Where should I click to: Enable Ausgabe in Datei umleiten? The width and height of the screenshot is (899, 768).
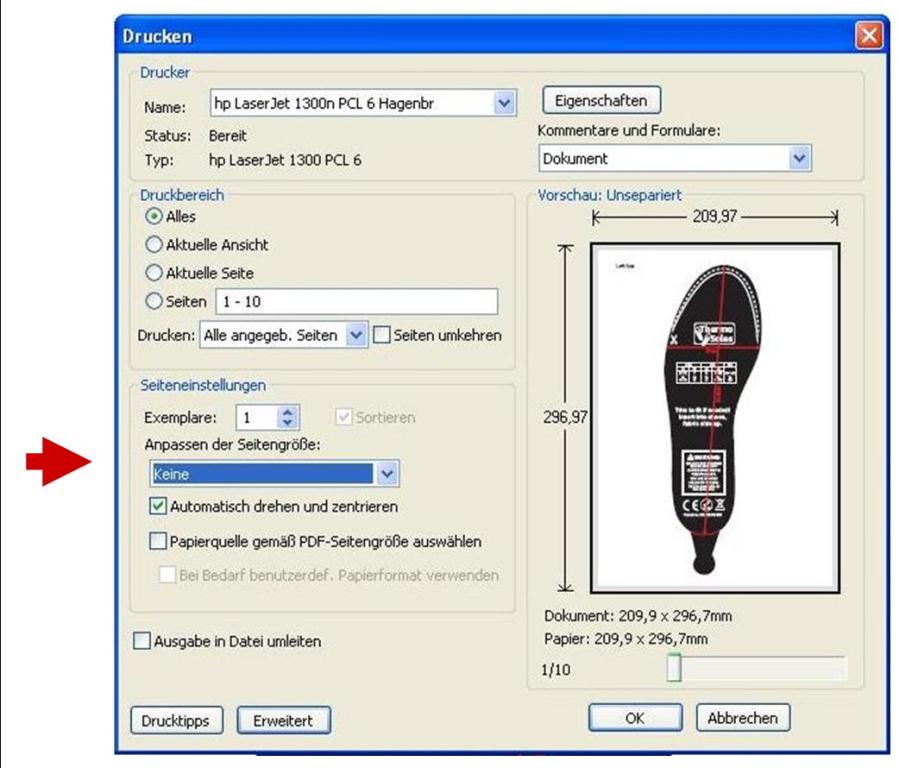pyautogui.click(x=142, y=641)
